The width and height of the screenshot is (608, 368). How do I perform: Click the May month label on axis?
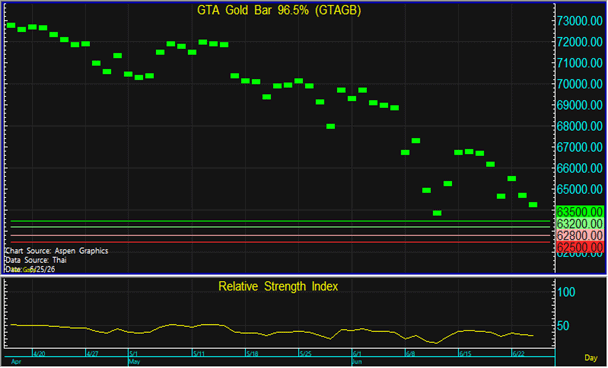(135, 362)
